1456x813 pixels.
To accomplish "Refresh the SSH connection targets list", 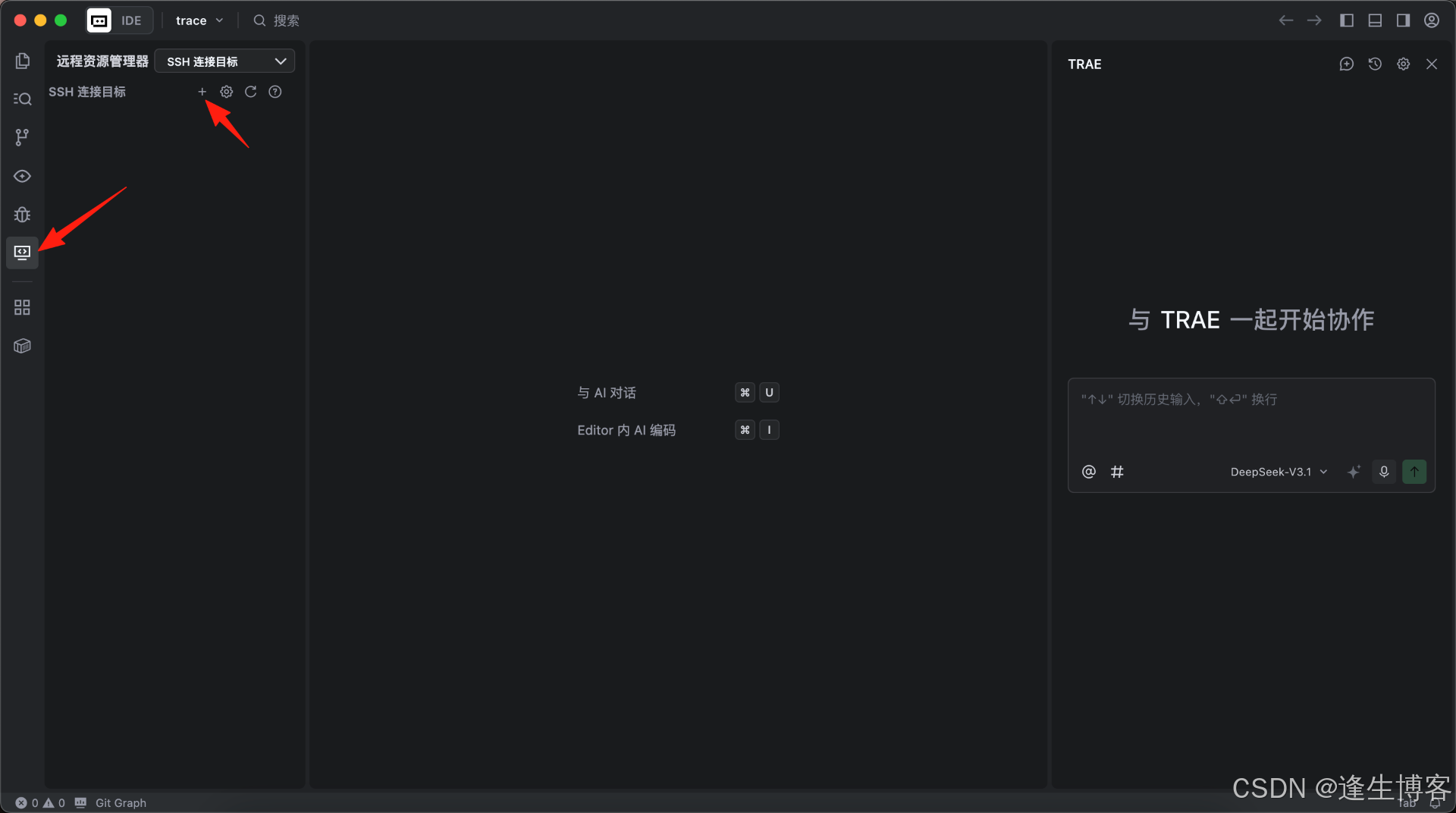I will tap(251, 92).
